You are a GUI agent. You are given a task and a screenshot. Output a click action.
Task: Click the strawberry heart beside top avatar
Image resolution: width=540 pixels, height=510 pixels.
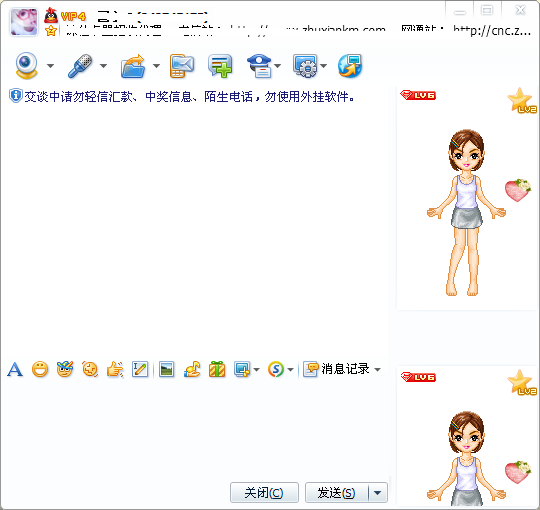tap(518, 190)
